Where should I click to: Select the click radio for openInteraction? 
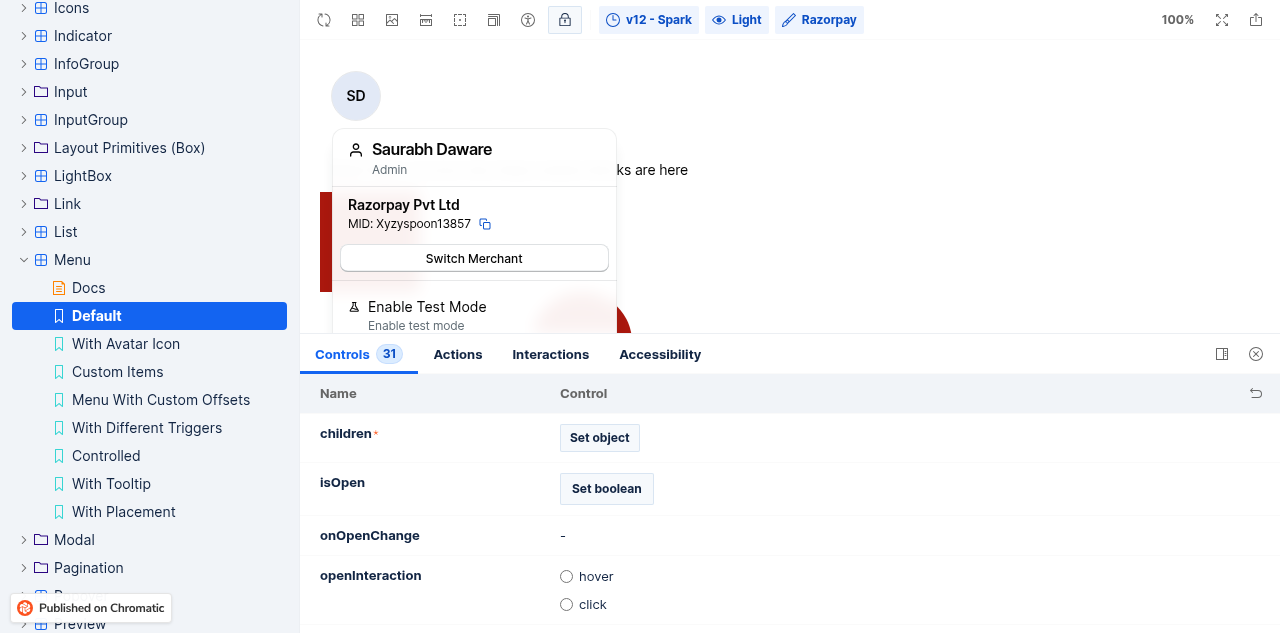pos(567,605)
